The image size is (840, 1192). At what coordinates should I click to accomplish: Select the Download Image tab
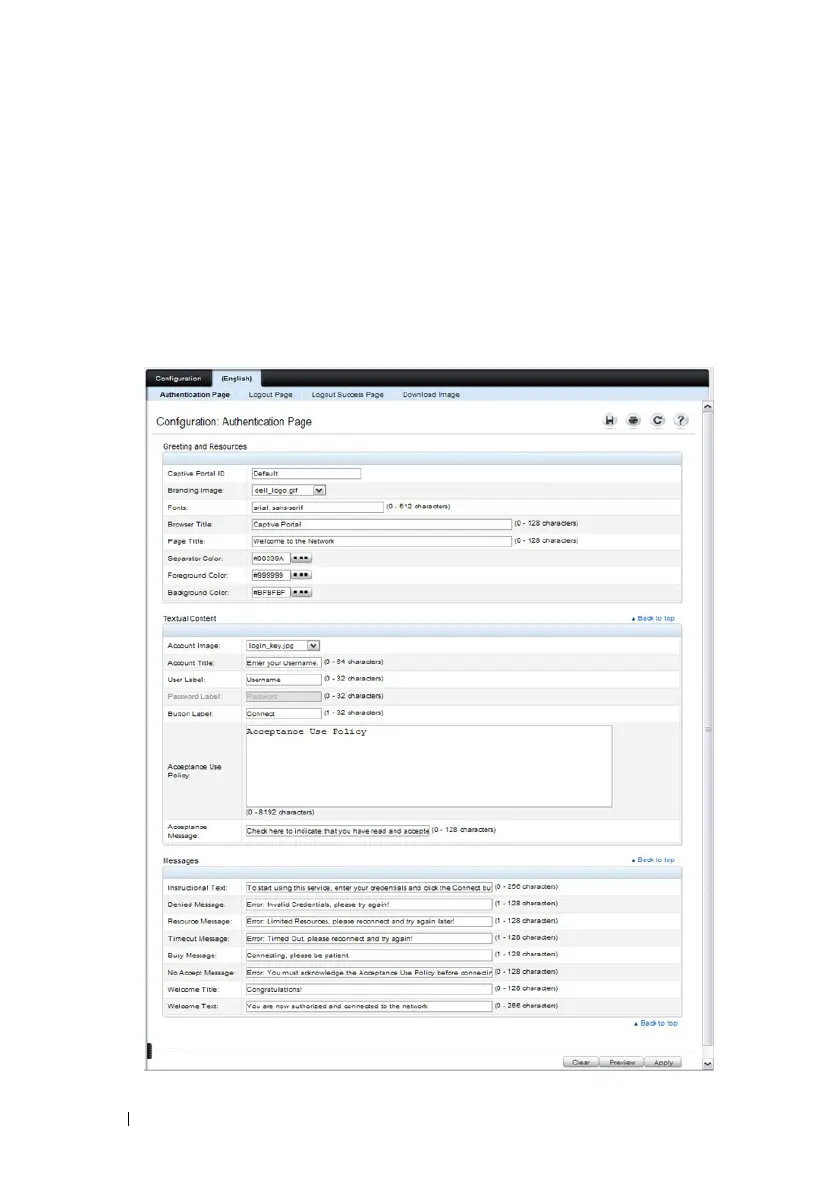(431, 395)
